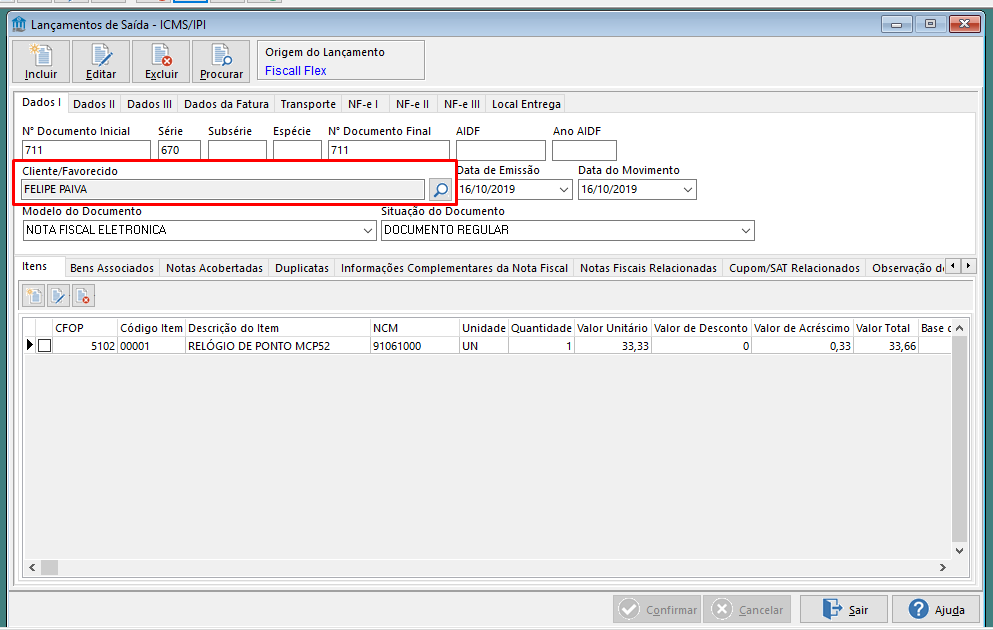Click the Descrição do Item column header

(278, 328)
